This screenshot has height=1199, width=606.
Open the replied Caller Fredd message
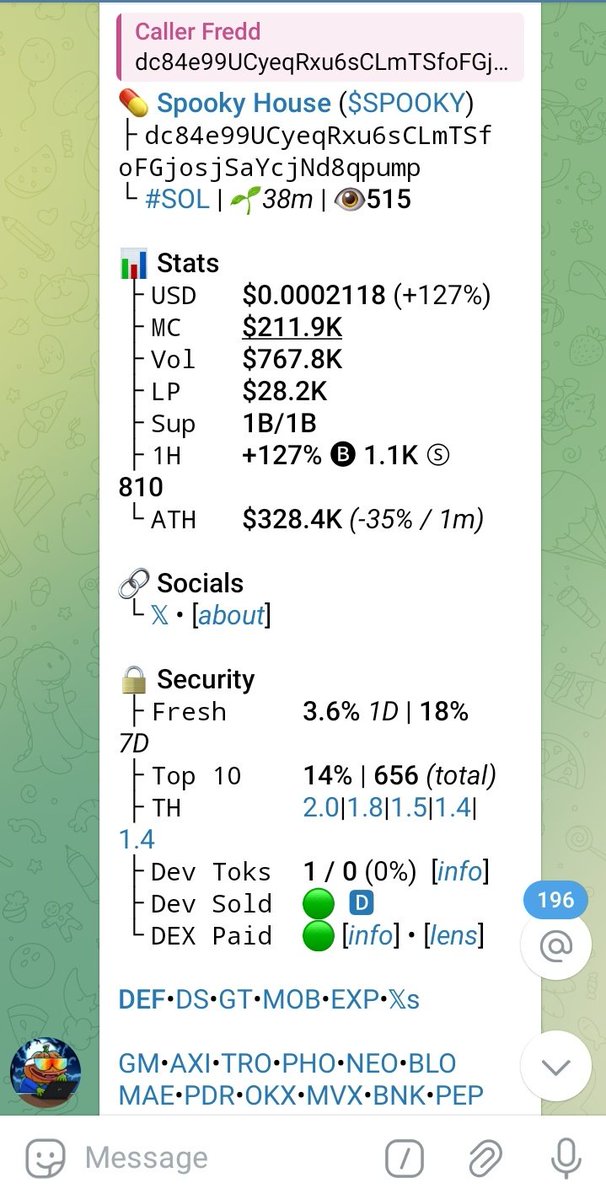(x=320, y=46)
